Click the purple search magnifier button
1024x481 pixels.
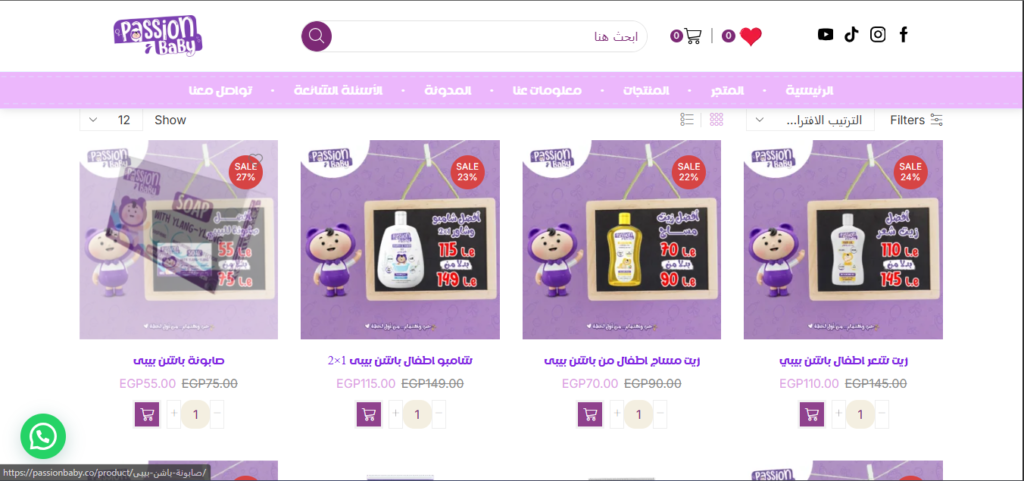coord(316,36)
